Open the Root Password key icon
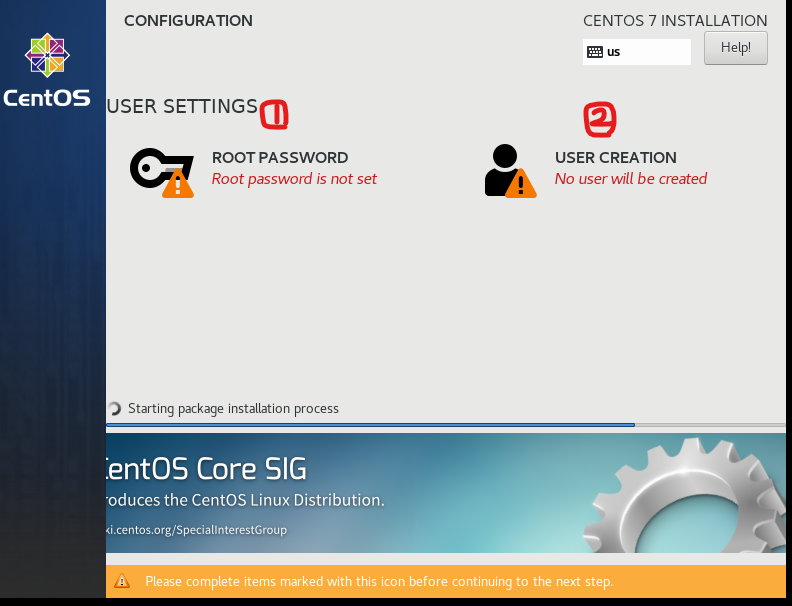792x606 pixels. [162, 172]
